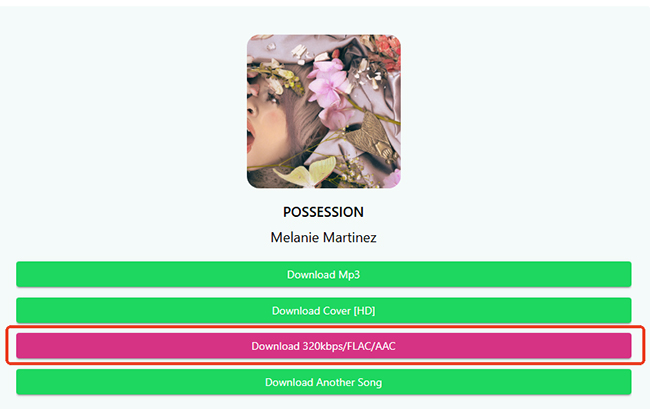The image size is (650, 409).
Task: Select the Download Another Song button
Action: pyautogui.click(x=323, y=382)
